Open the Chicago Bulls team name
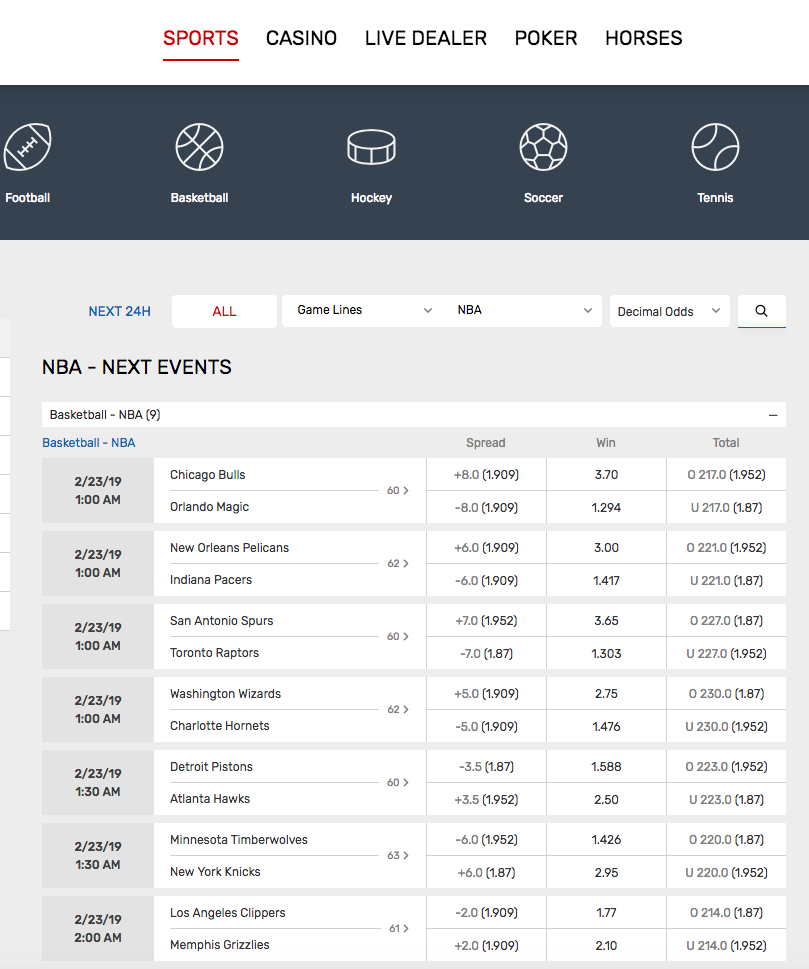The image size is (809, 969). click(x=208, y=475)
